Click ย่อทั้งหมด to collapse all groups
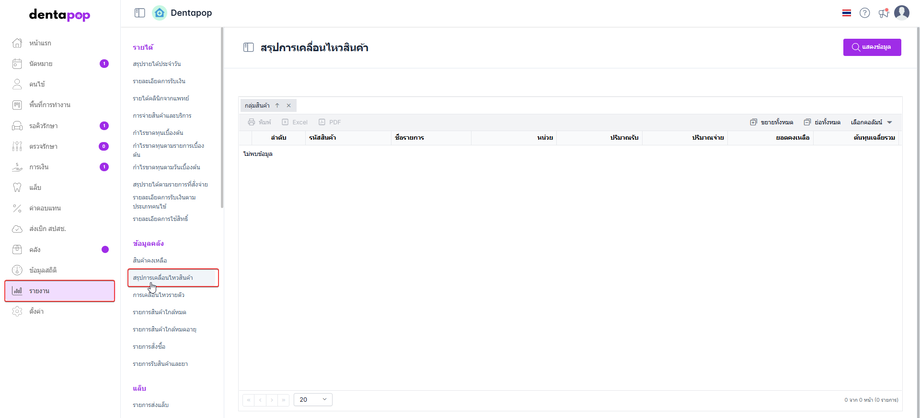Image resolution: width=920 pixels, height=418 pixels. pos(822,122)
